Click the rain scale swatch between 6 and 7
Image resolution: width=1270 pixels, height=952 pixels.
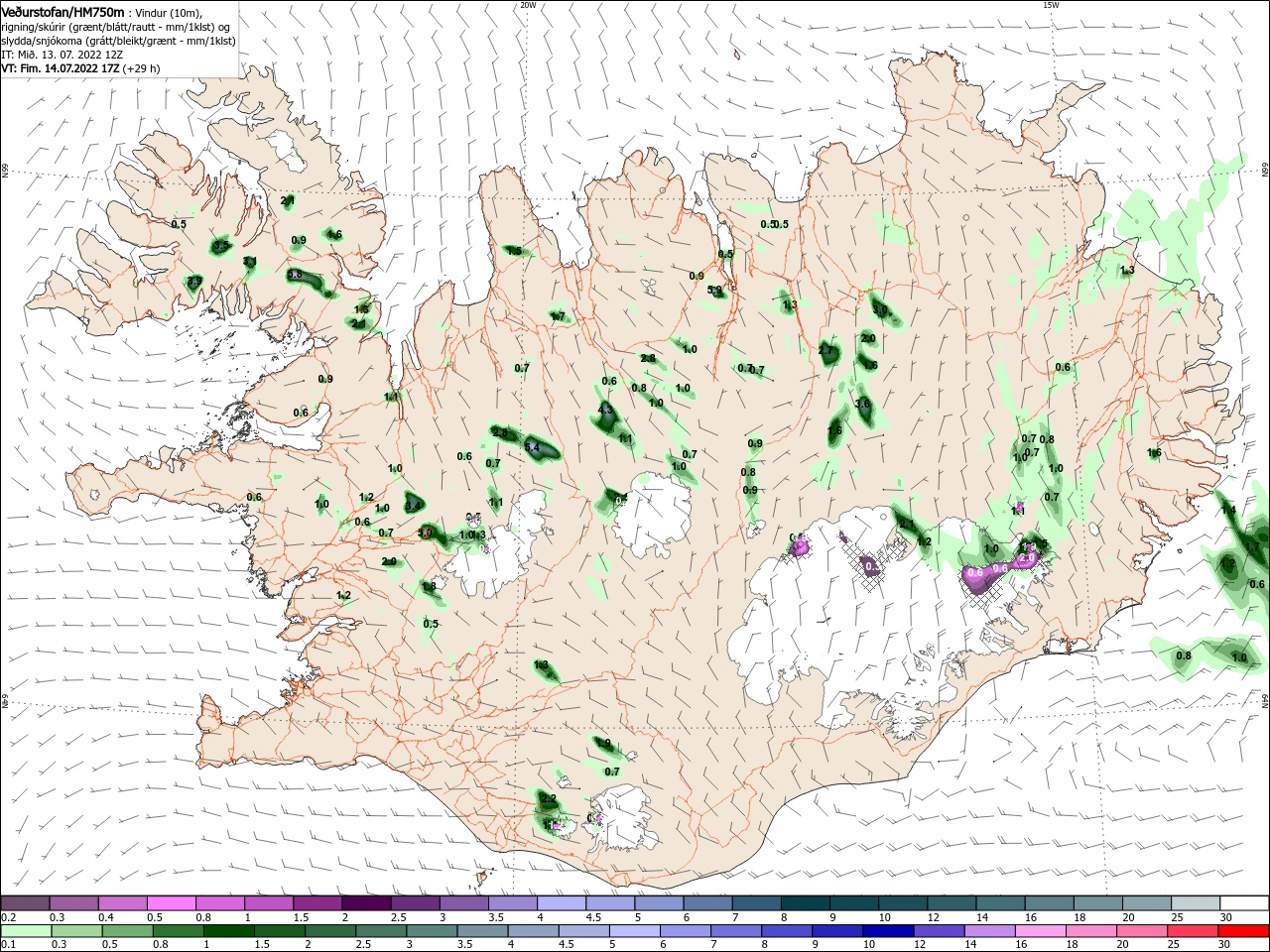pos(685,931)
